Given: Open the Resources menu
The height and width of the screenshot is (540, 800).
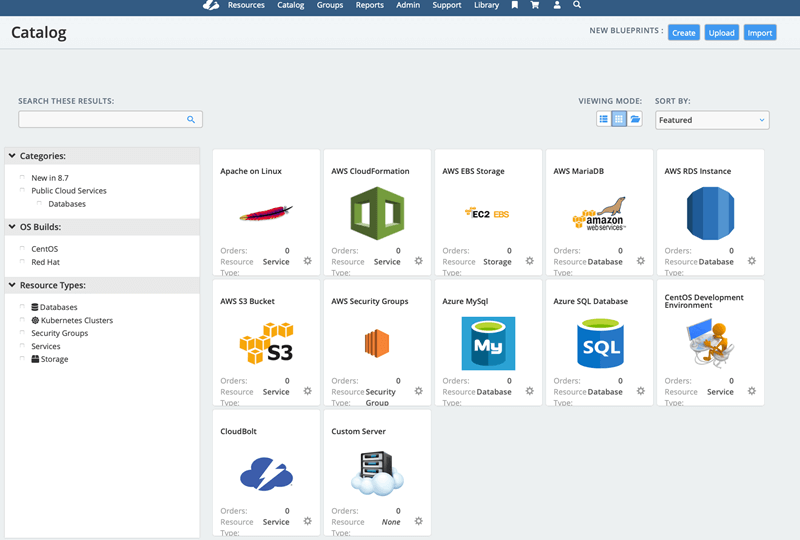Looking at the screenshot, I should pos(246,5).
